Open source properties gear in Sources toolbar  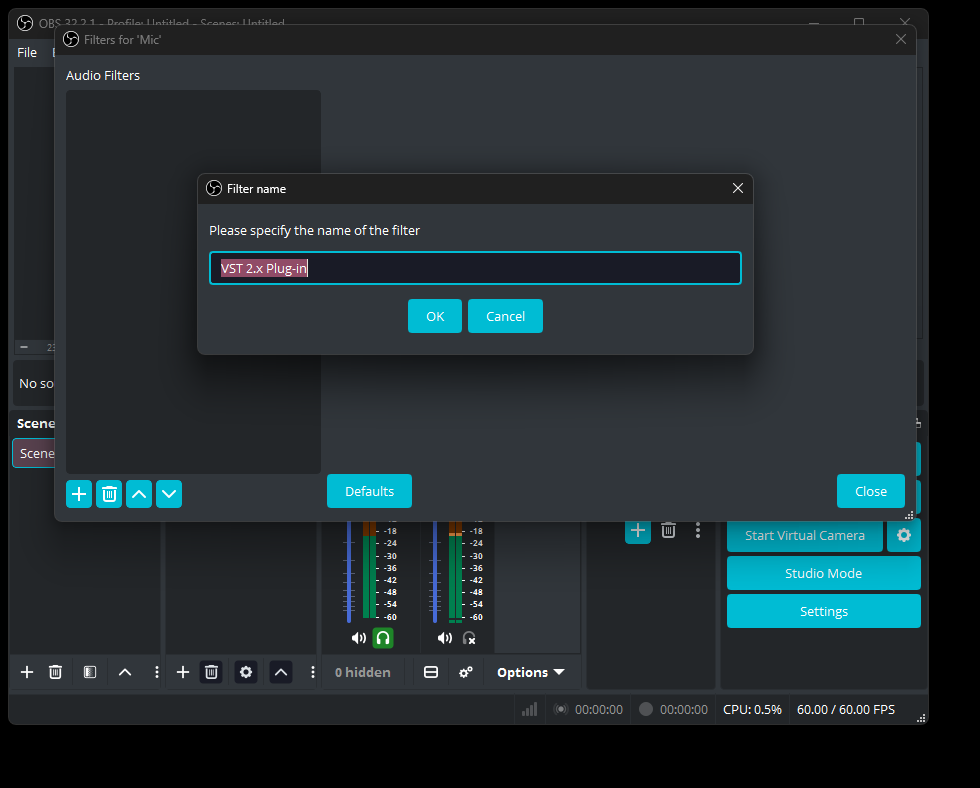point(246,672)
